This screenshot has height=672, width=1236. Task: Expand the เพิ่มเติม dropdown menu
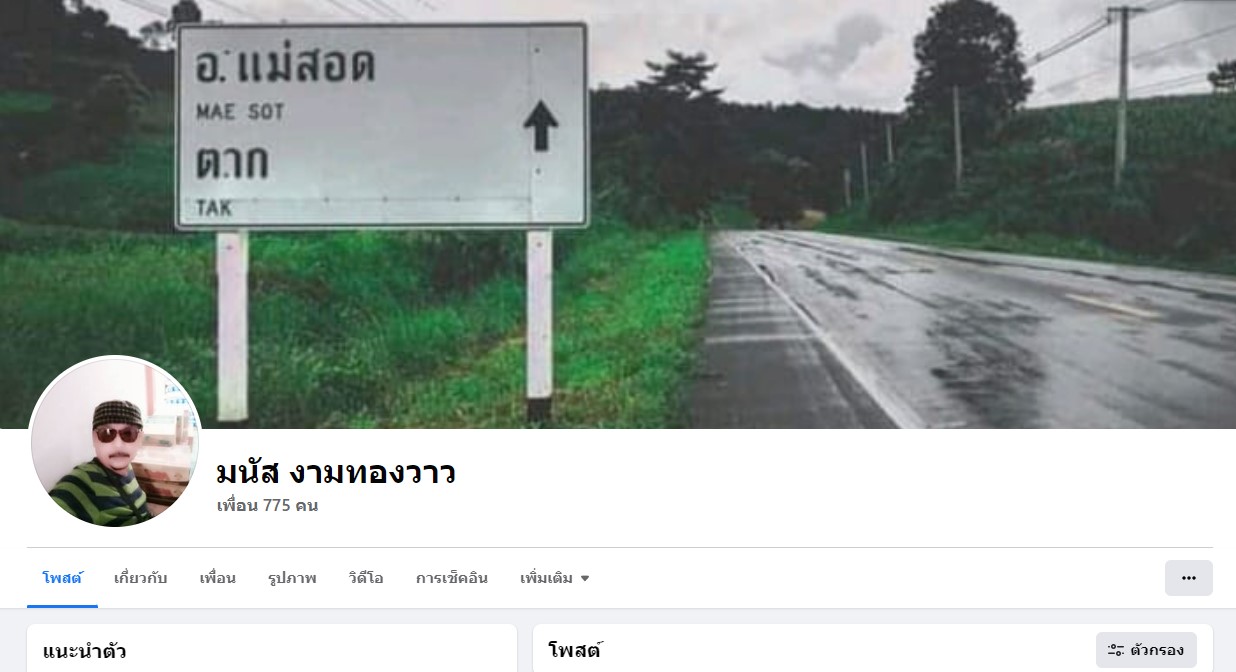click(x=555, y=578)
